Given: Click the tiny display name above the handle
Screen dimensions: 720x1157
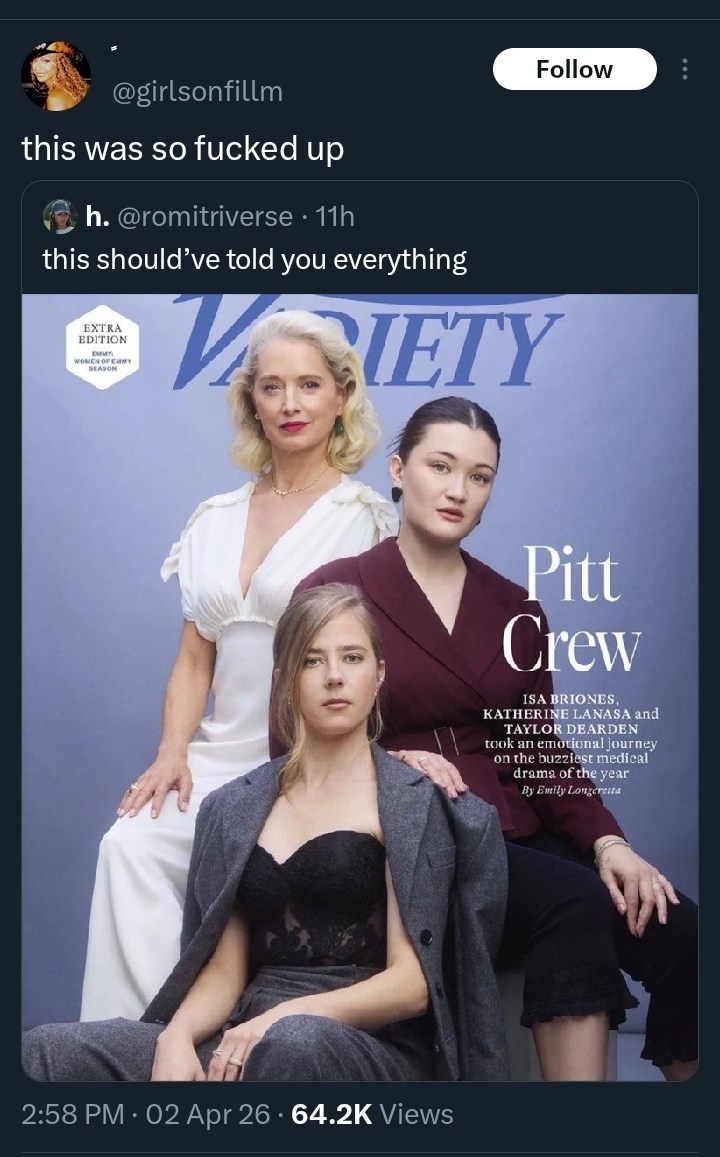Looking at the screenshot, I should (114, 49).
